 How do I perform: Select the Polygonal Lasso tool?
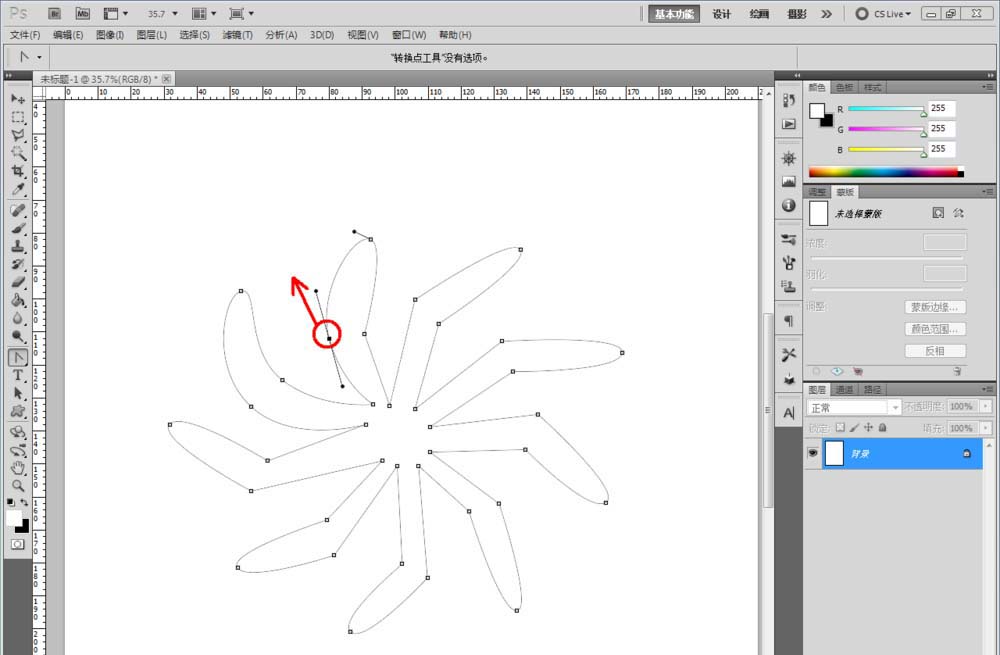tap(18, 135)
